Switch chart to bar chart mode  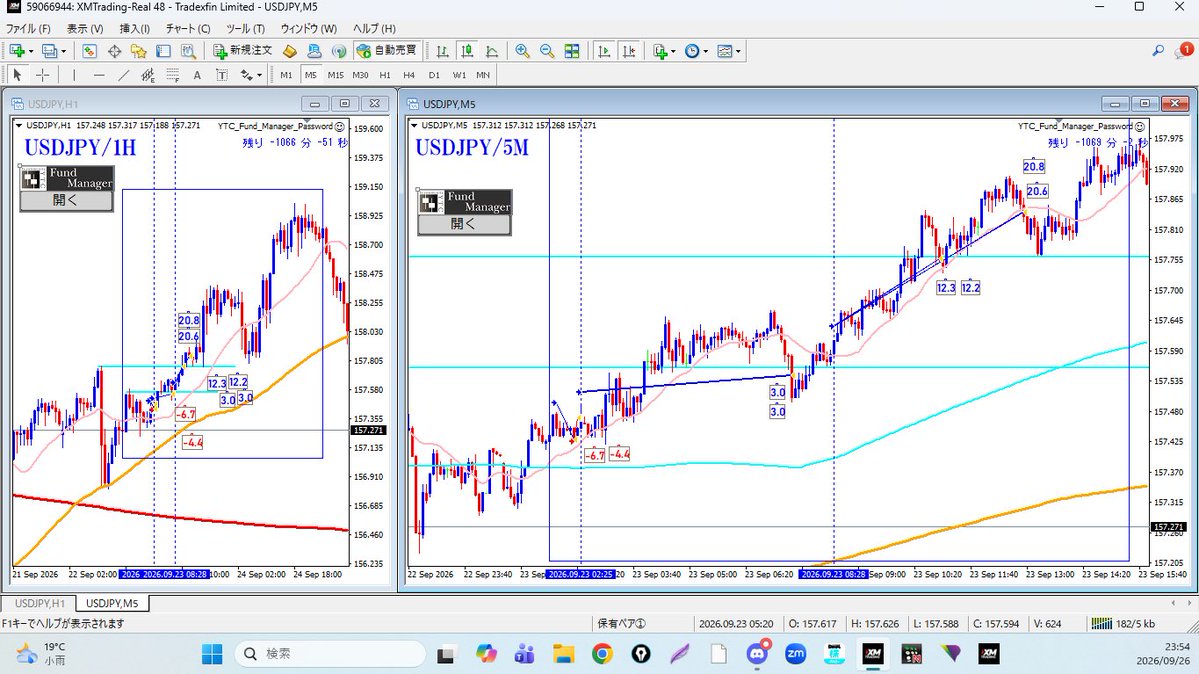coord(442,51)
